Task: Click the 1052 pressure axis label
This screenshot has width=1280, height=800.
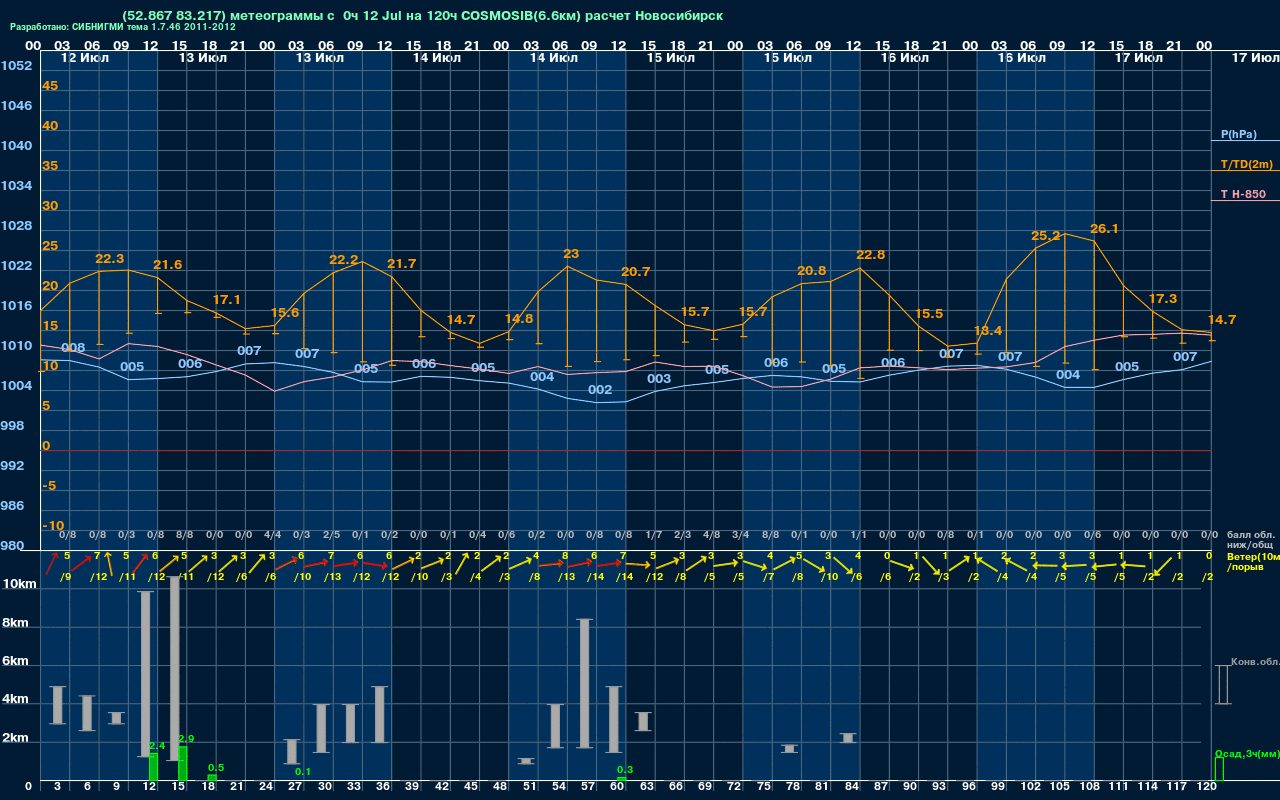Action: point(16,66)
